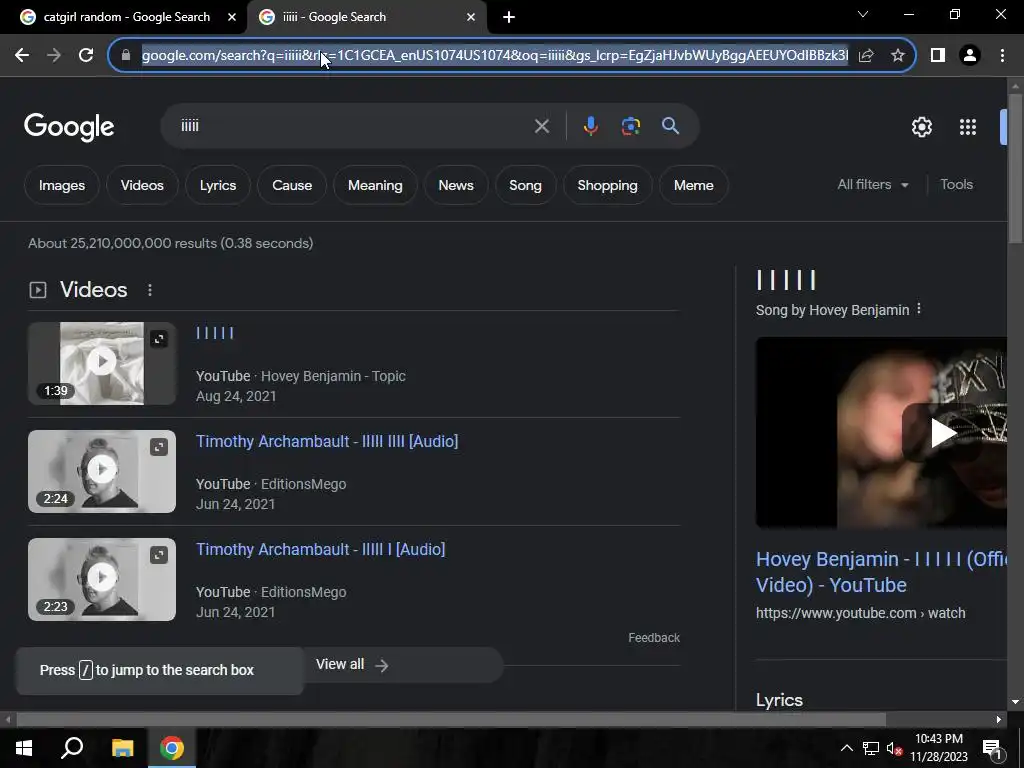Image resolution: width=1024 pixels, height=768 pixels.
Task: Open the Google apps grid
Action: (x=968, y=127)
